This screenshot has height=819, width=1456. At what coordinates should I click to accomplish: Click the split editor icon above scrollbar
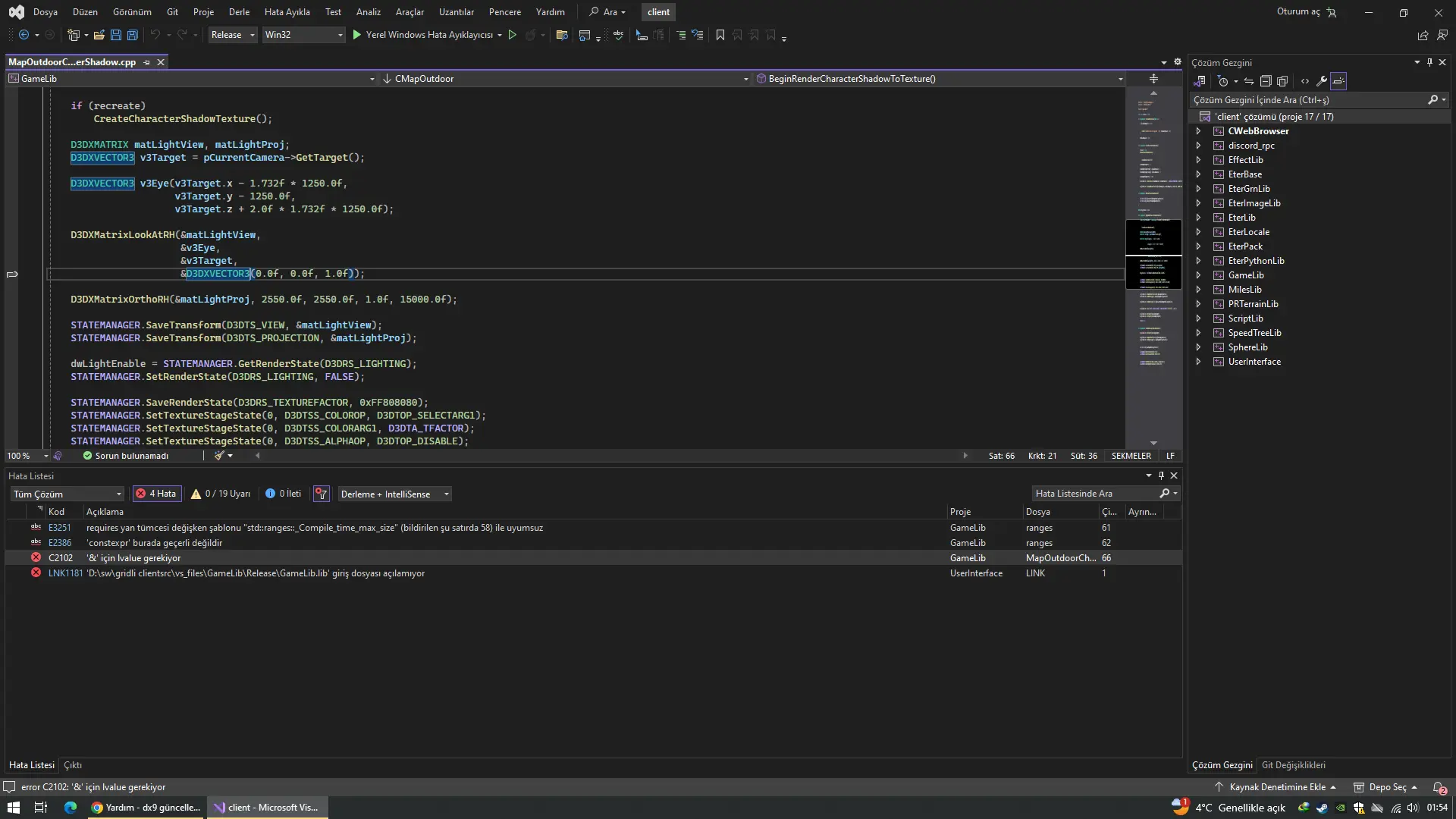1153,79
